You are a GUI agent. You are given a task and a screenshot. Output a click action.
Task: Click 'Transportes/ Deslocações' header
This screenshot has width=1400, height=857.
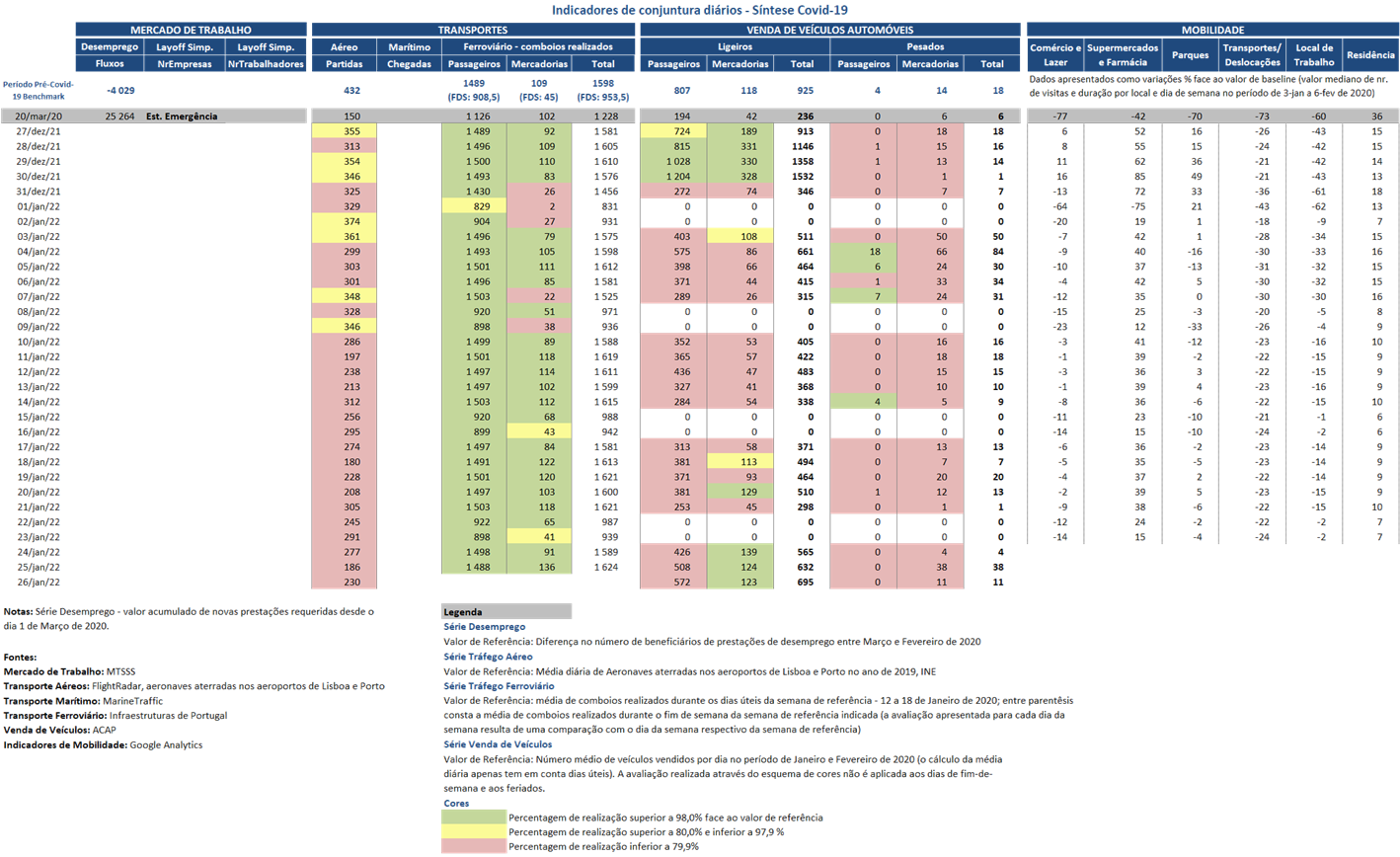point(1251,54)
